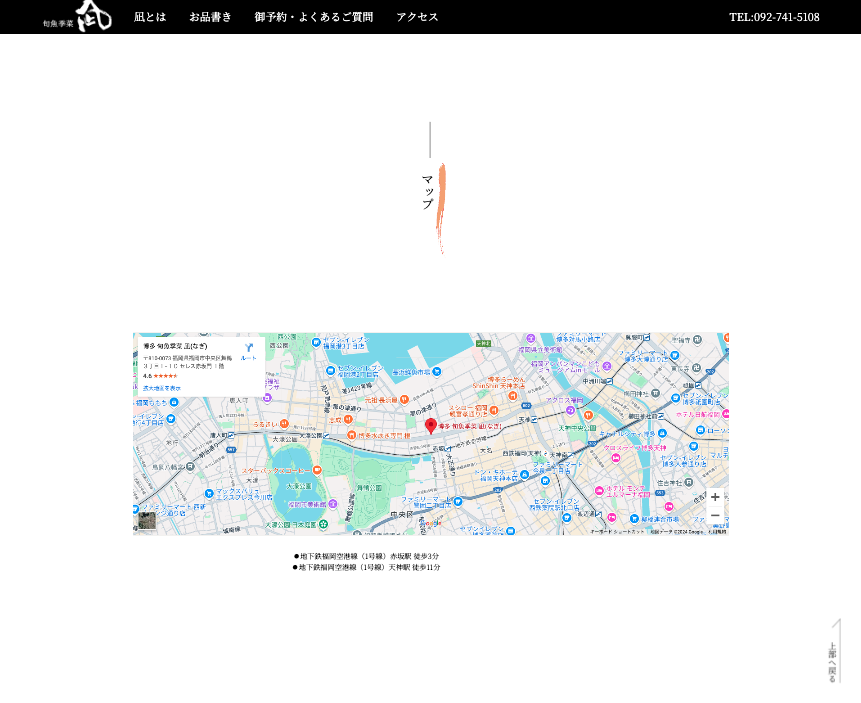Click the 上部へ戻る back-to-top button
This screenshot has height=703, width=861.
[x=833, y=651]
